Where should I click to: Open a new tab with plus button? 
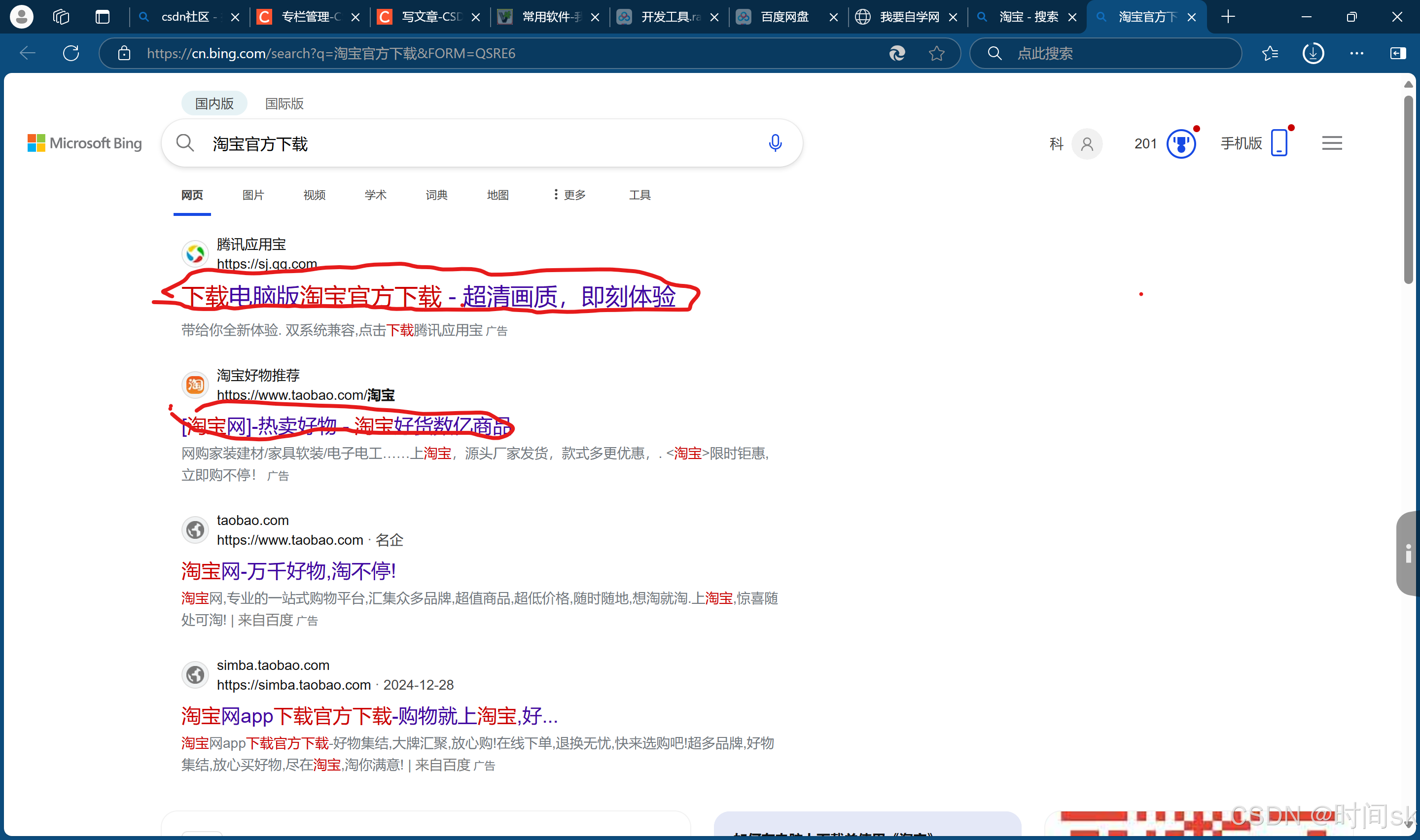[1228, 16]
